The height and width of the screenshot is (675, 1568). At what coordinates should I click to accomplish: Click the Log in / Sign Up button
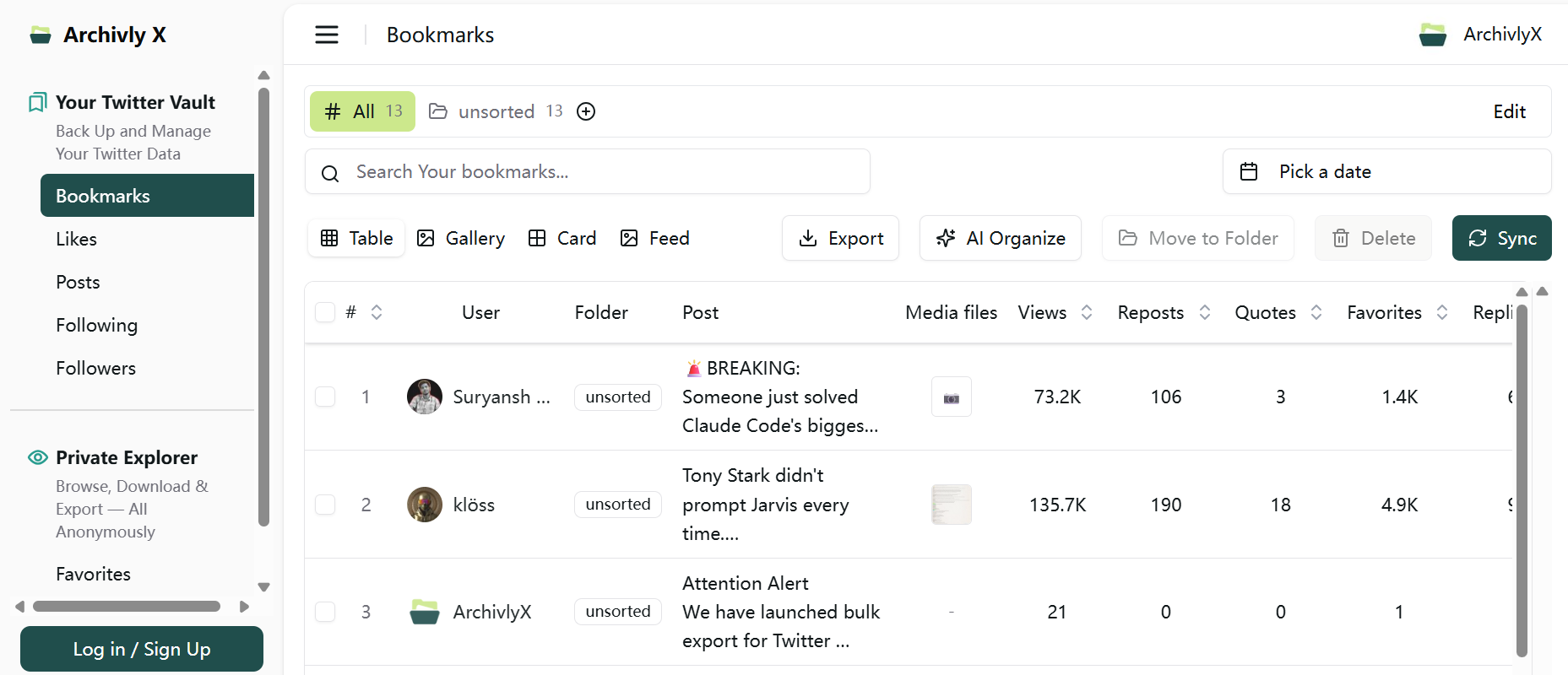point(142,649)
